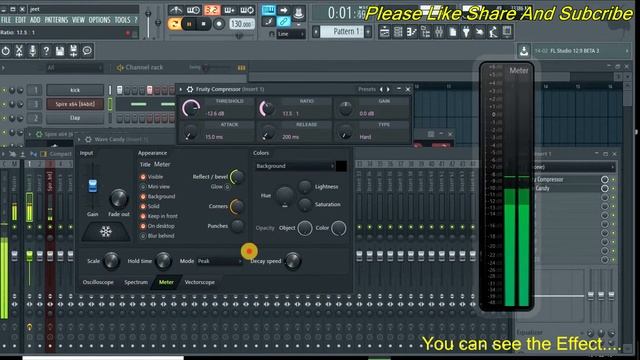Select the kick channel button
This screenshot has height=360, width=640.
[x=75, y=90]
